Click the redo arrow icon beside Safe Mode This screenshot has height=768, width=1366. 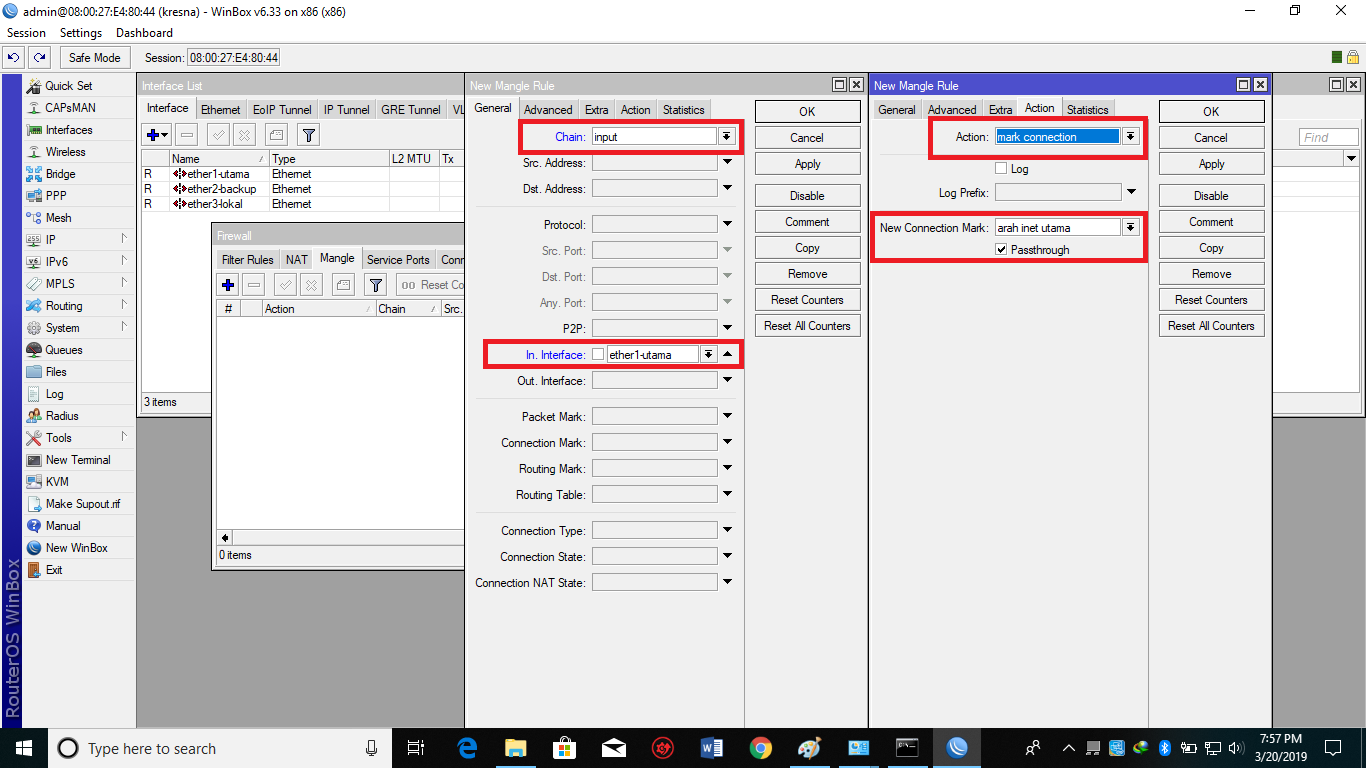pyautogui.click(x=40, y=58)
